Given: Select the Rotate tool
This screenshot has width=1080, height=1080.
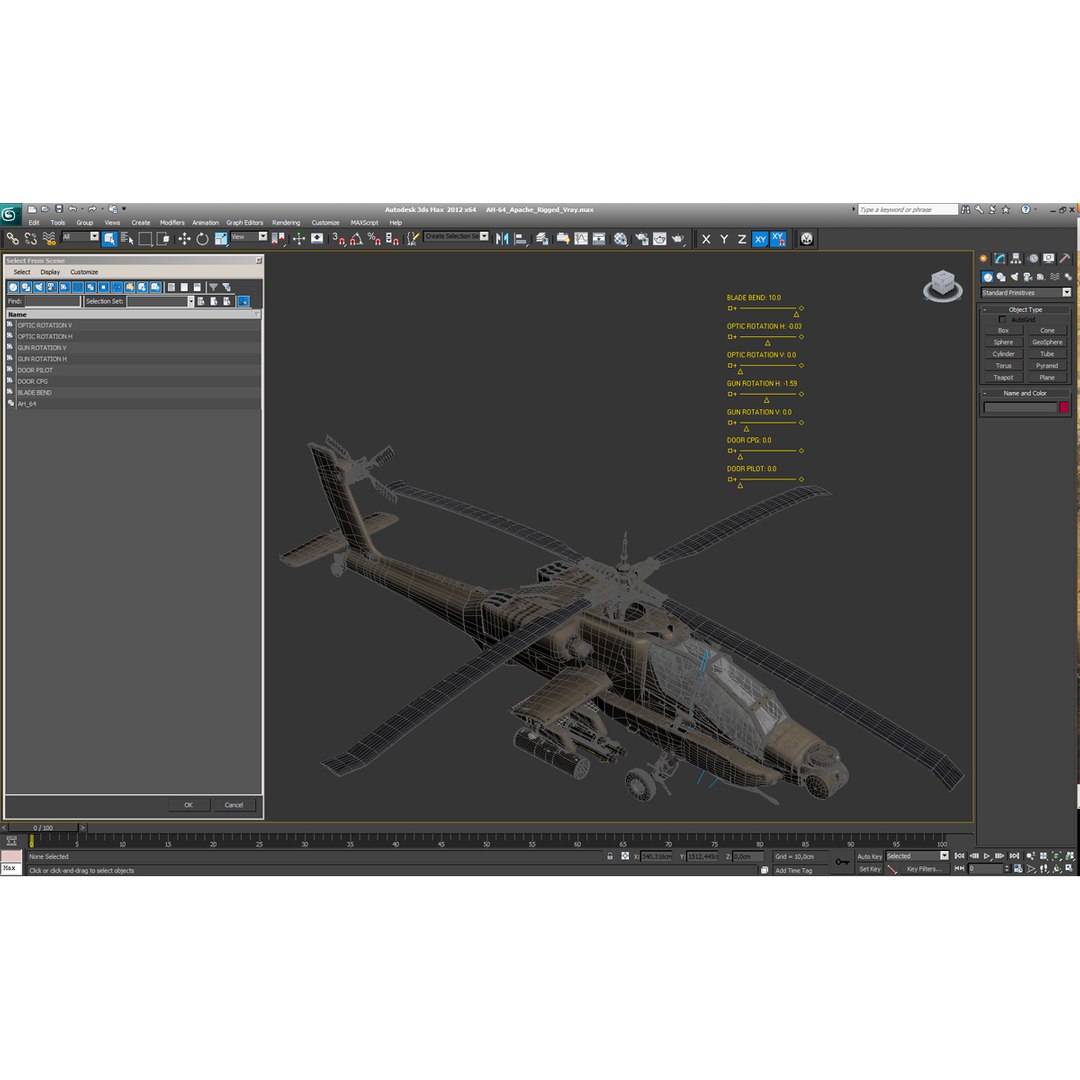Looking at the screenshot, I should [202, 239].
